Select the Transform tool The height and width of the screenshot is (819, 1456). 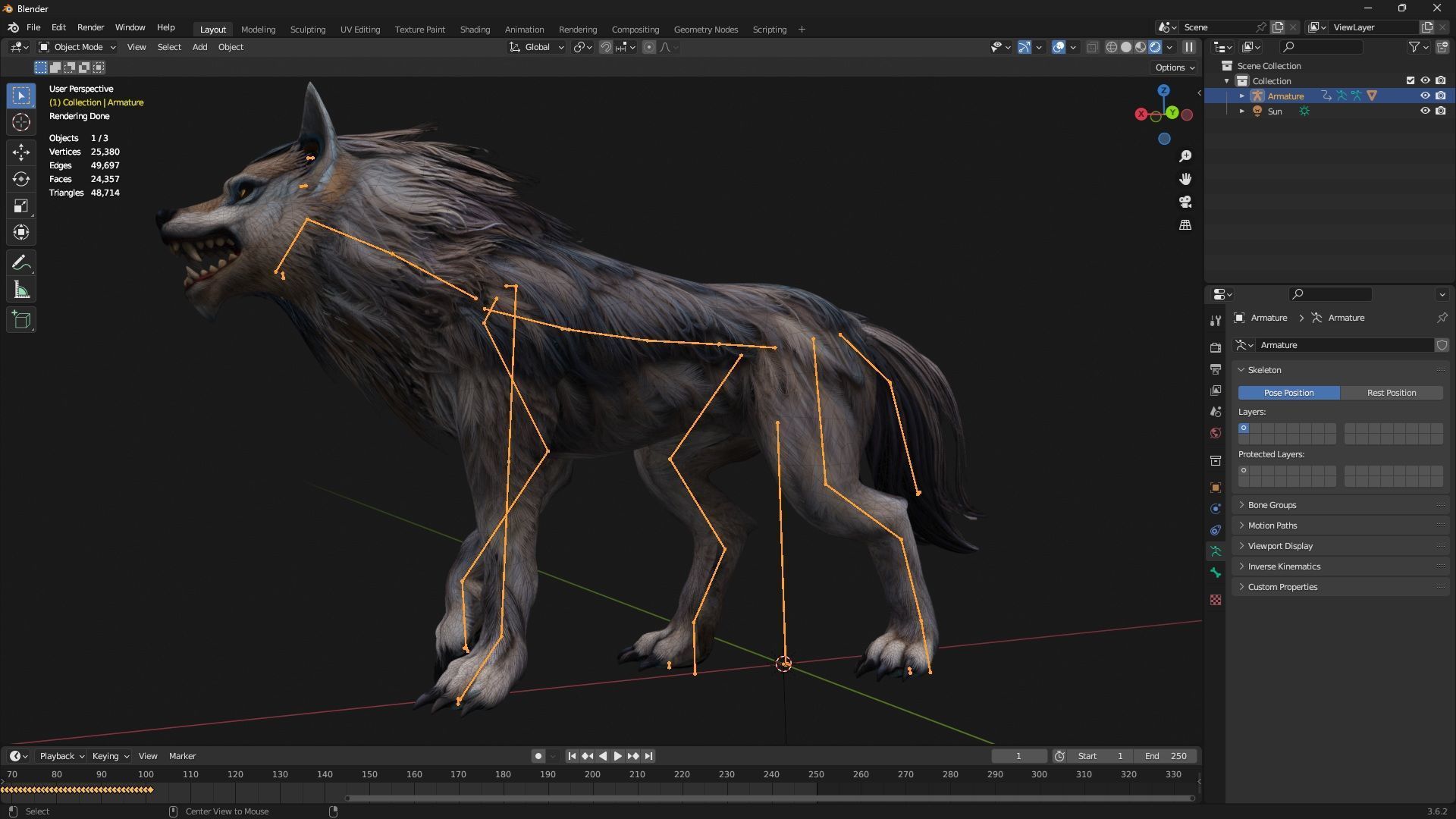click(x=21, y=232)
